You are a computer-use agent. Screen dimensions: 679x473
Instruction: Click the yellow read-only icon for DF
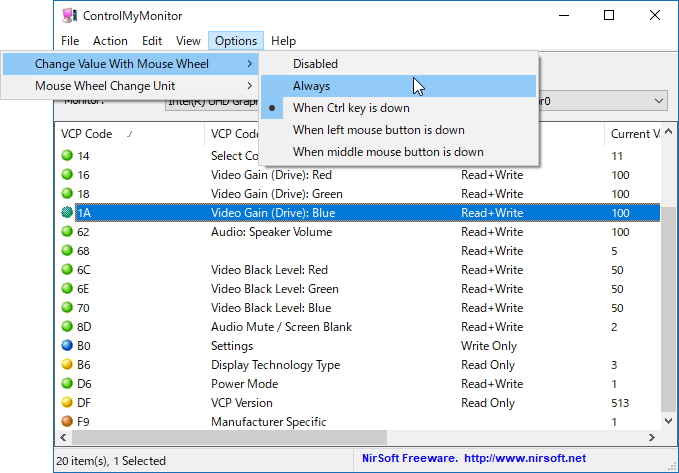coord(67,402)
